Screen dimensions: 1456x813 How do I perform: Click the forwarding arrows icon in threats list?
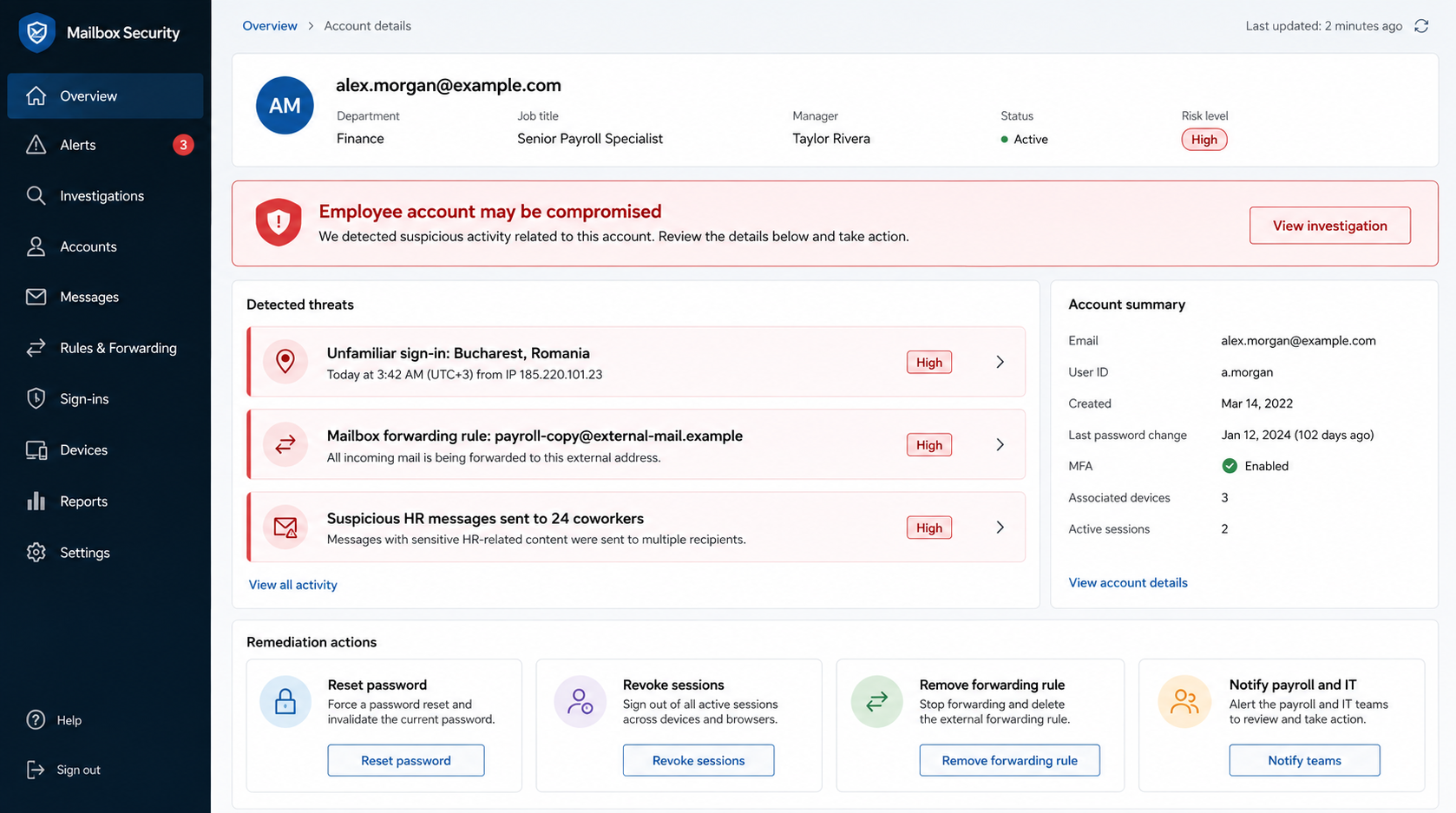[285, 444]
